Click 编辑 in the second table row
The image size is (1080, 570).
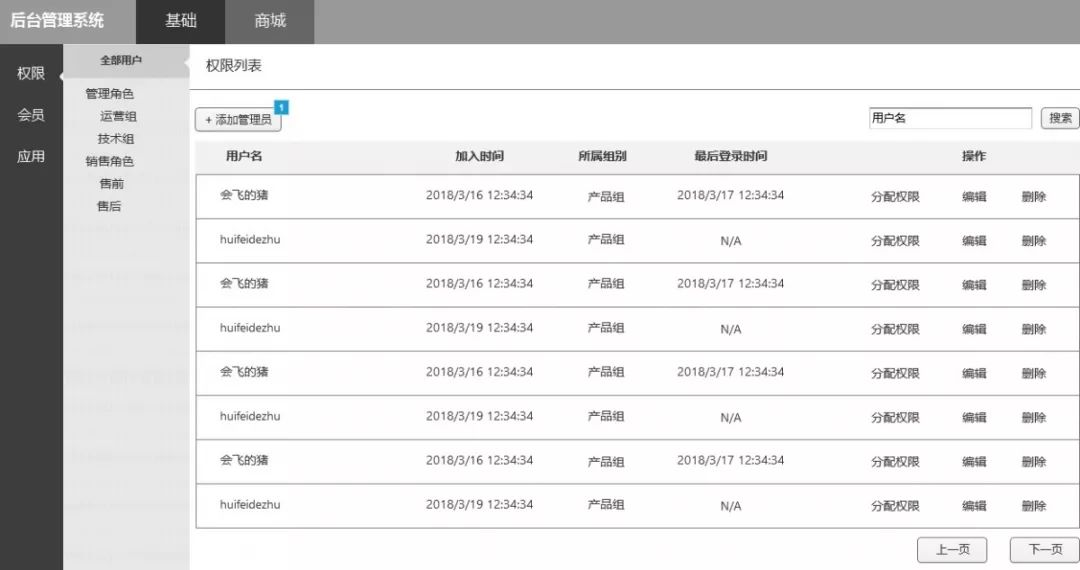(x=974, y=241)
